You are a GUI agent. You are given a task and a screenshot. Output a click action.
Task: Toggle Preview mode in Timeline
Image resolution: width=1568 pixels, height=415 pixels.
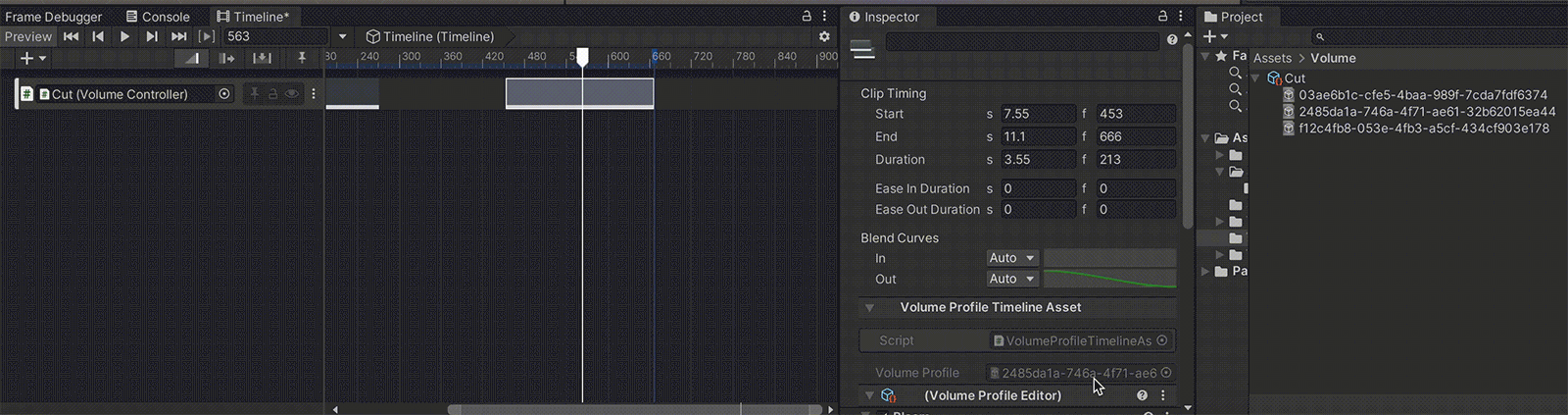tap(27, 36)
